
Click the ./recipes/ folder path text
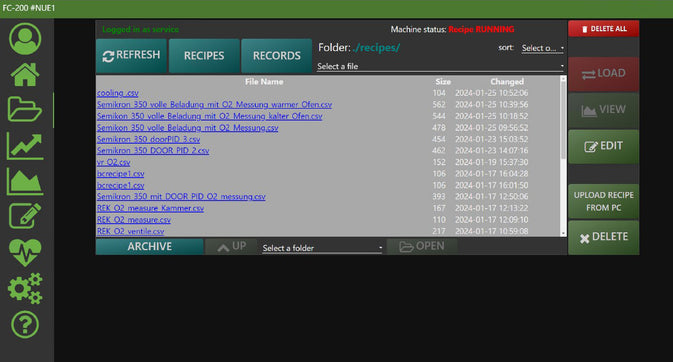[376, 48]
